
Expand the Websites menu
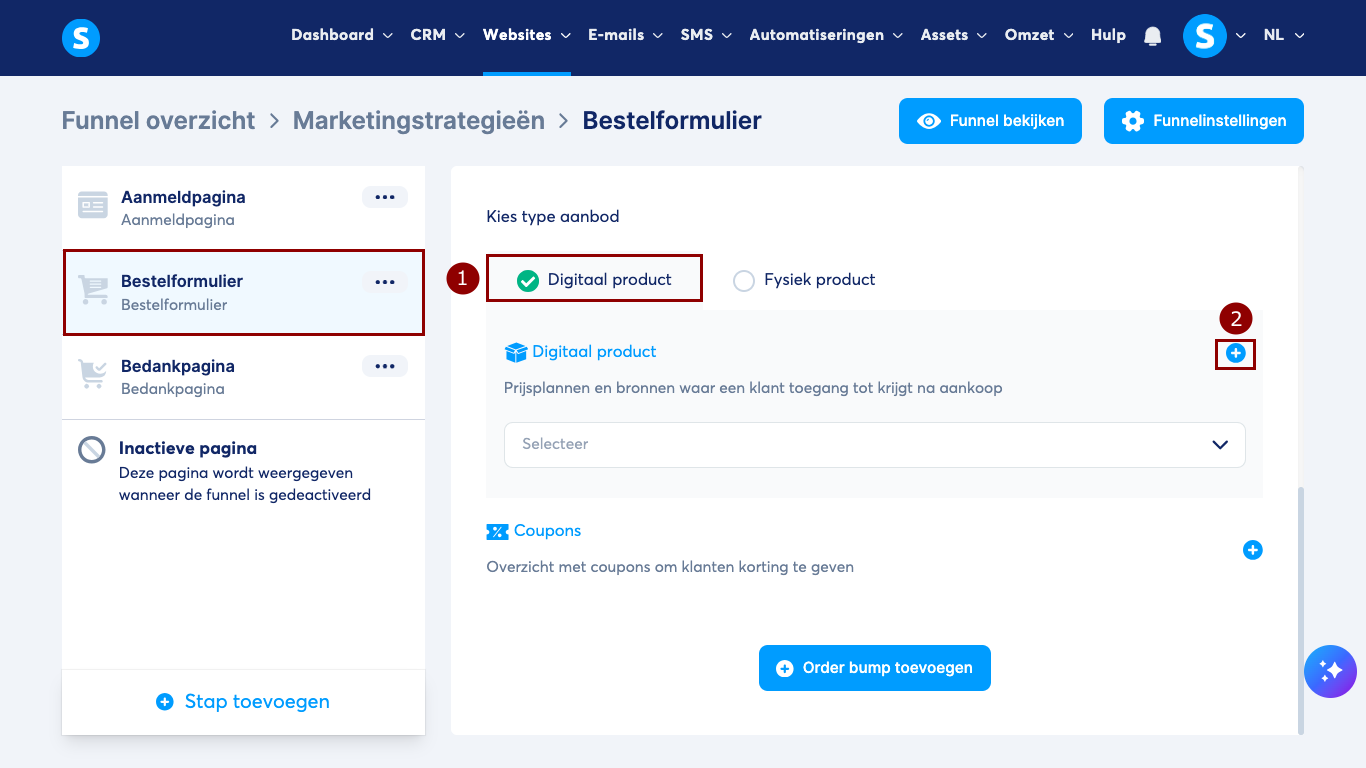tap(527, 35)
